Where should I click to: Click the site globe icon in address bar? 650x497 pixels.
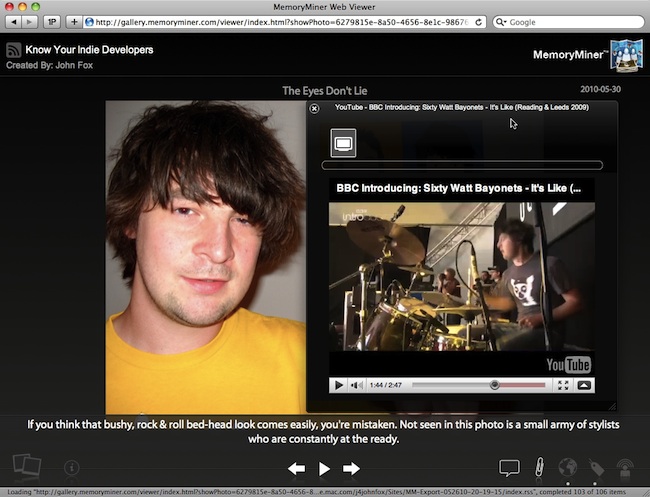pos(89,22)
